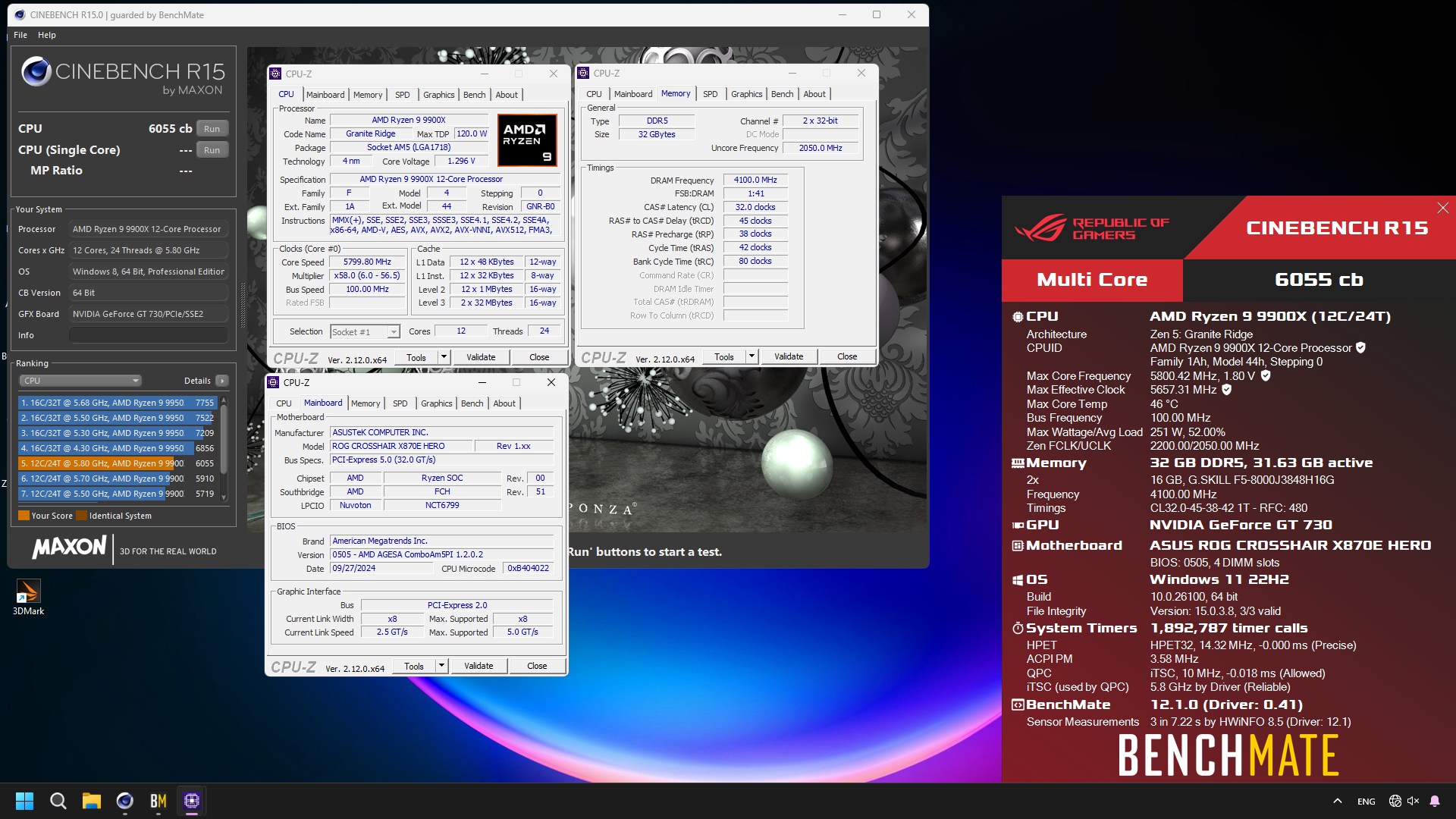Open the Cinebench File menu
This screenshot has width=1456, height=819.
point(20,35)
